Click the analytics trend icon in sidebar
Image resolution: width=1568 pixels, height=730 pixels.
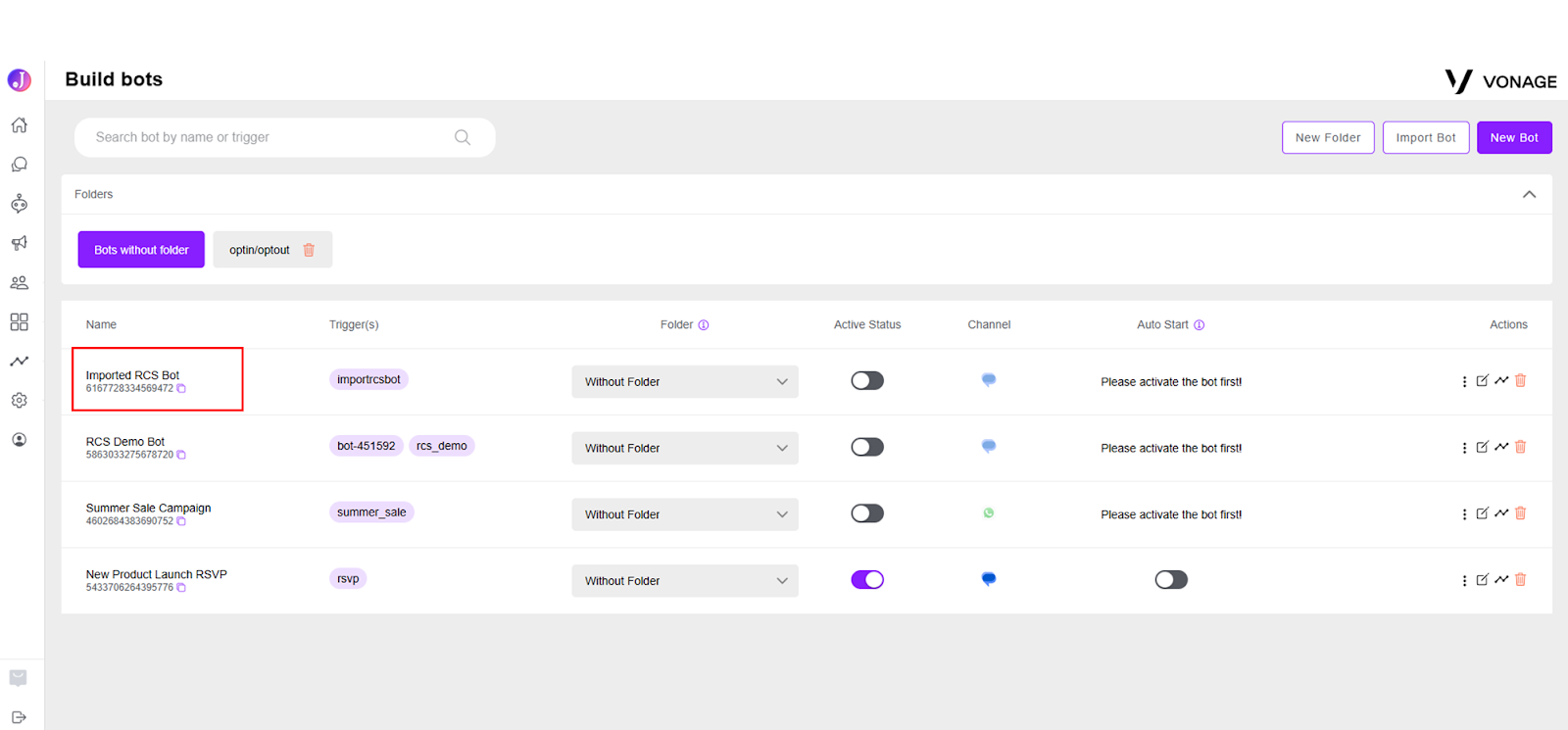pos(19,361)
